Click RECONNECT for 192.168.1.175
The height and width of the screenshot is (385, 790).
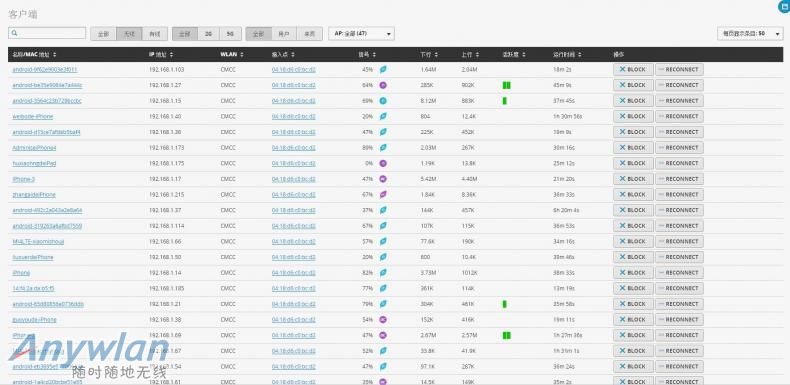679,163
